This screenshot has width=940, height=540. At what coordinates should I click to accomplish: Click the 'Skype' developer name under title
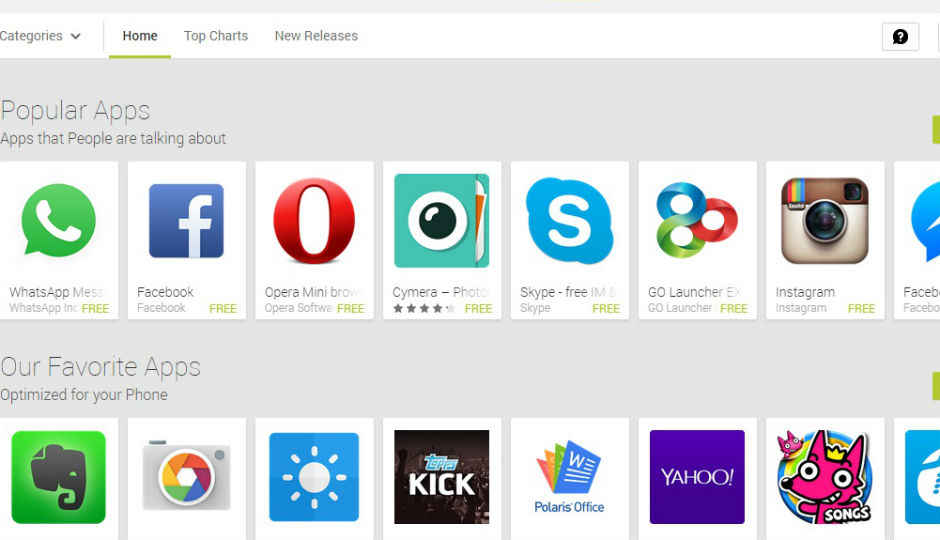coord(535,308)
